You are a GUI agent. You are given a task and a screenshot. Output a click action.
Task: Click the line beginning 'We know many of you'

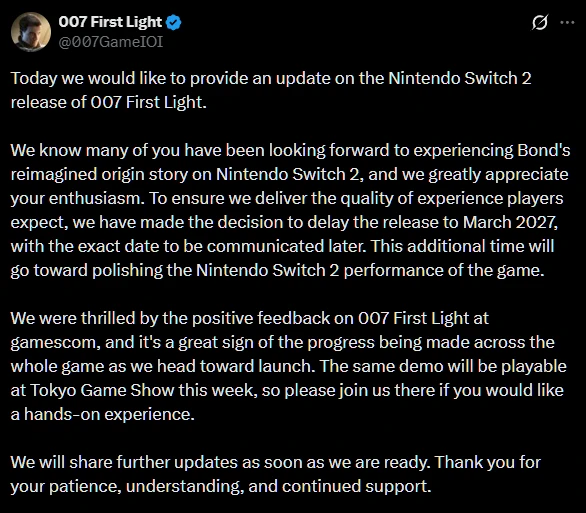(x=290, y=150)
